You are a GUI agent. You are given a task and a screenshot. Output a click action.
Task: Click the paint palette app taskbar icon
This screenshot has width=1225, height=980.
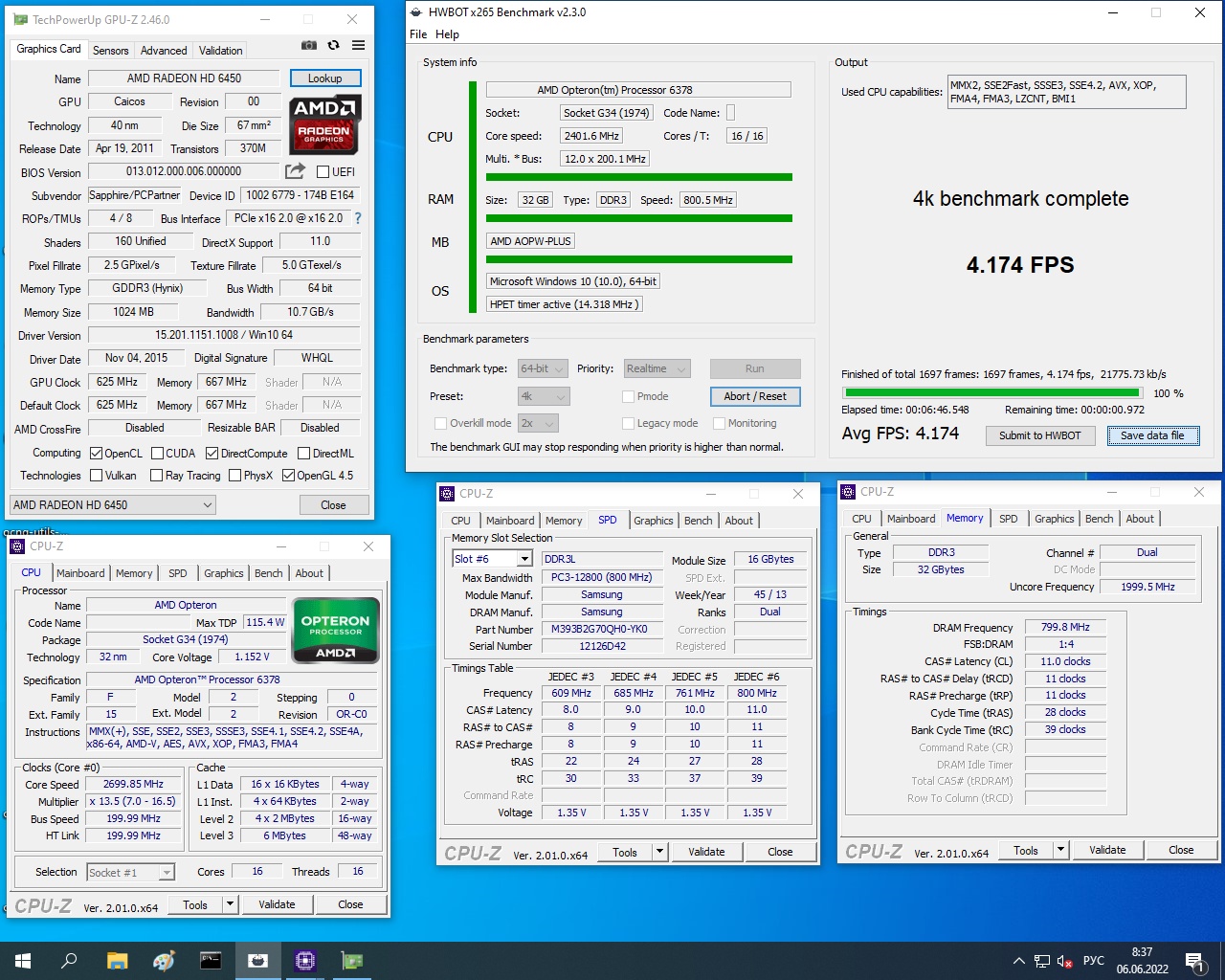164,961
